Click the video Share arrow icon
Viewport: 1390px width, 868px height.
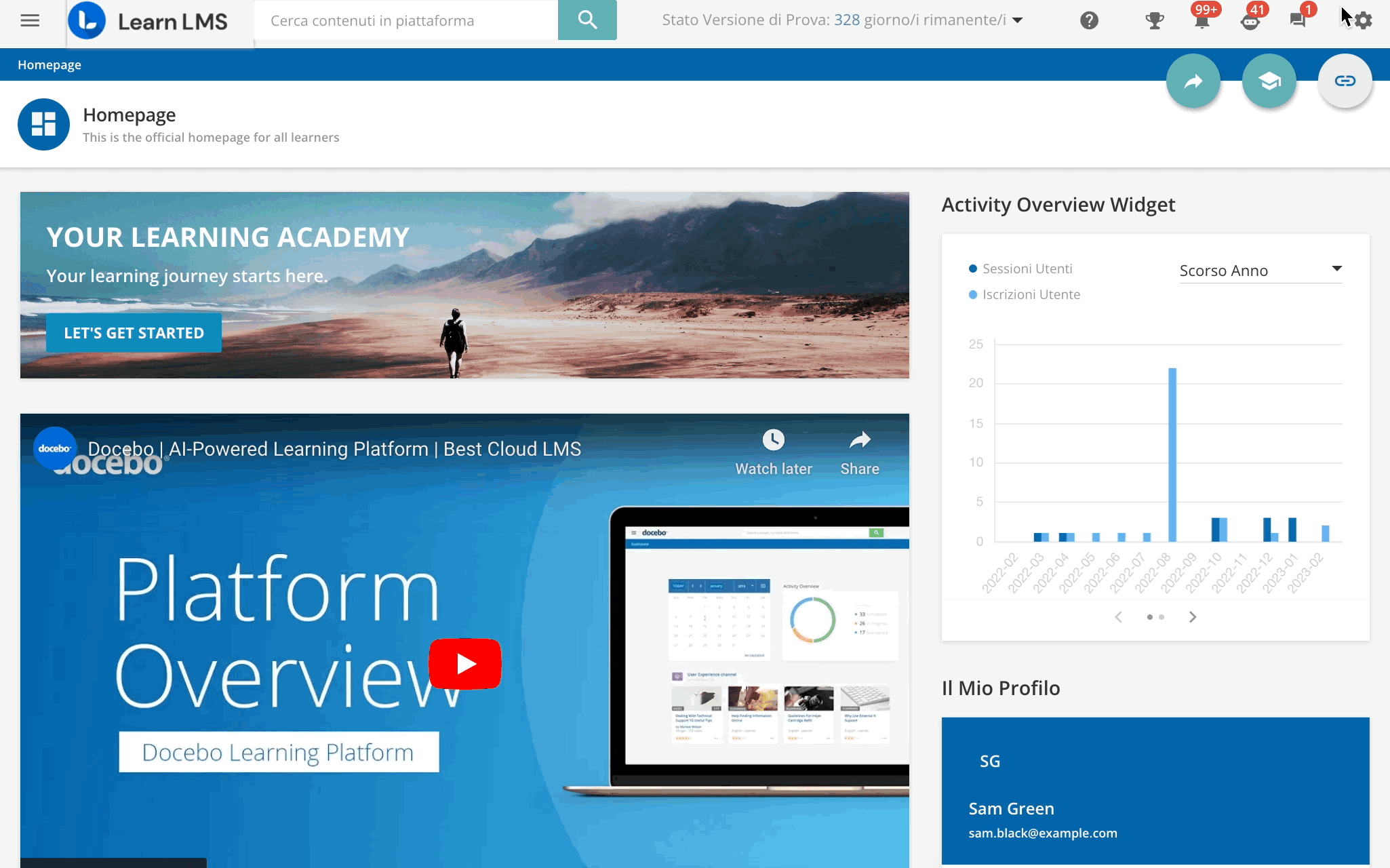click(x=860, y=440)
